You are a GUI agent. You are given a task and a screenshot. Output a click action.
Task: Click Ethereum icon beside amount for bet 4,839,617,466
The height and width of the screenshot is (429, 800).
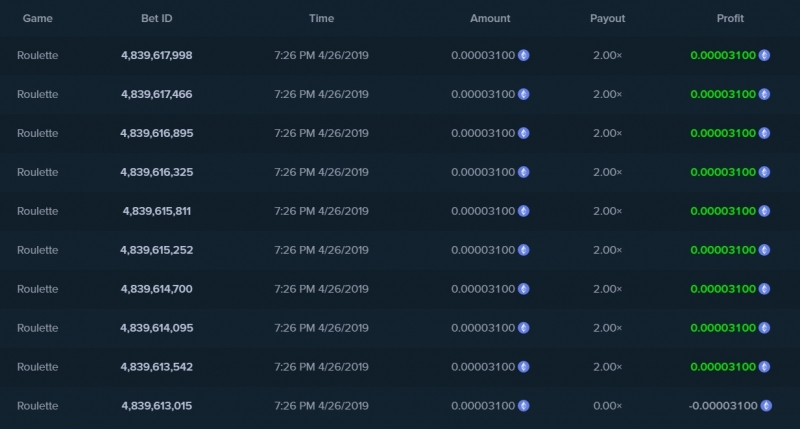523,94
